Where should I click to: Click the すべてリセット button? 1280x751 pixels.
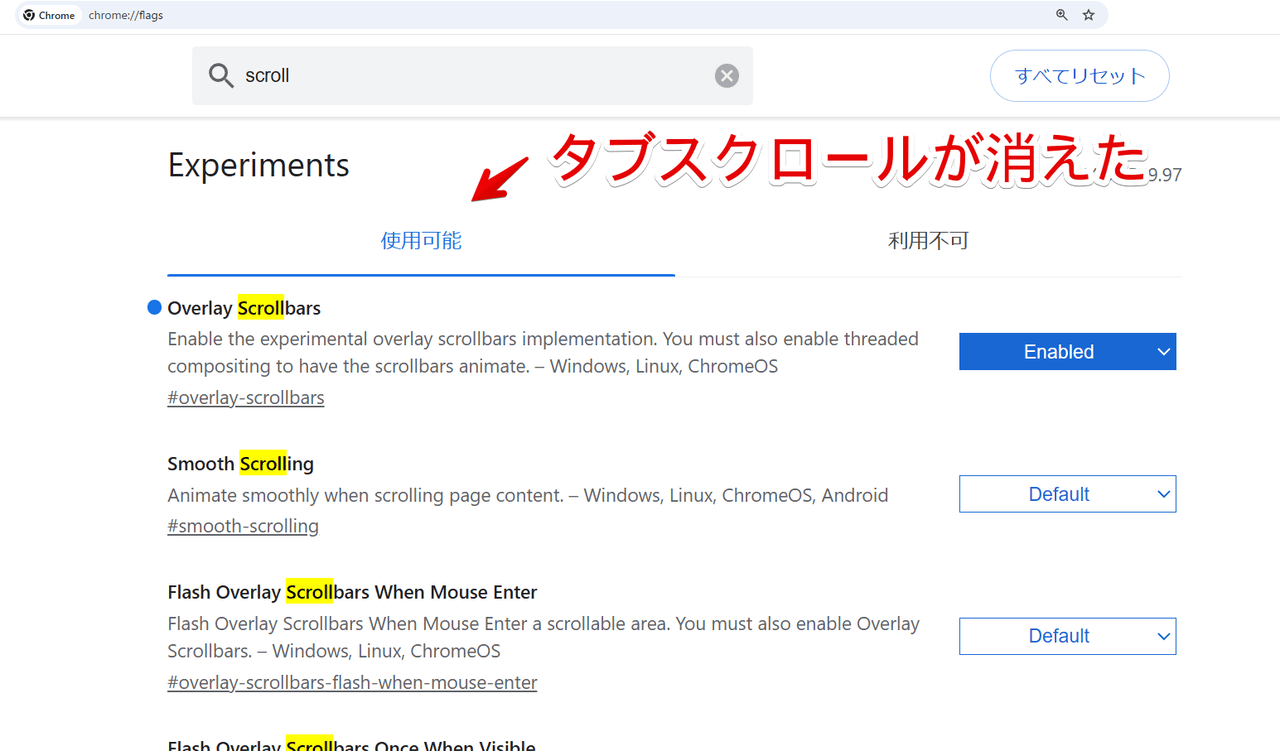click(x=1079, y=76)
